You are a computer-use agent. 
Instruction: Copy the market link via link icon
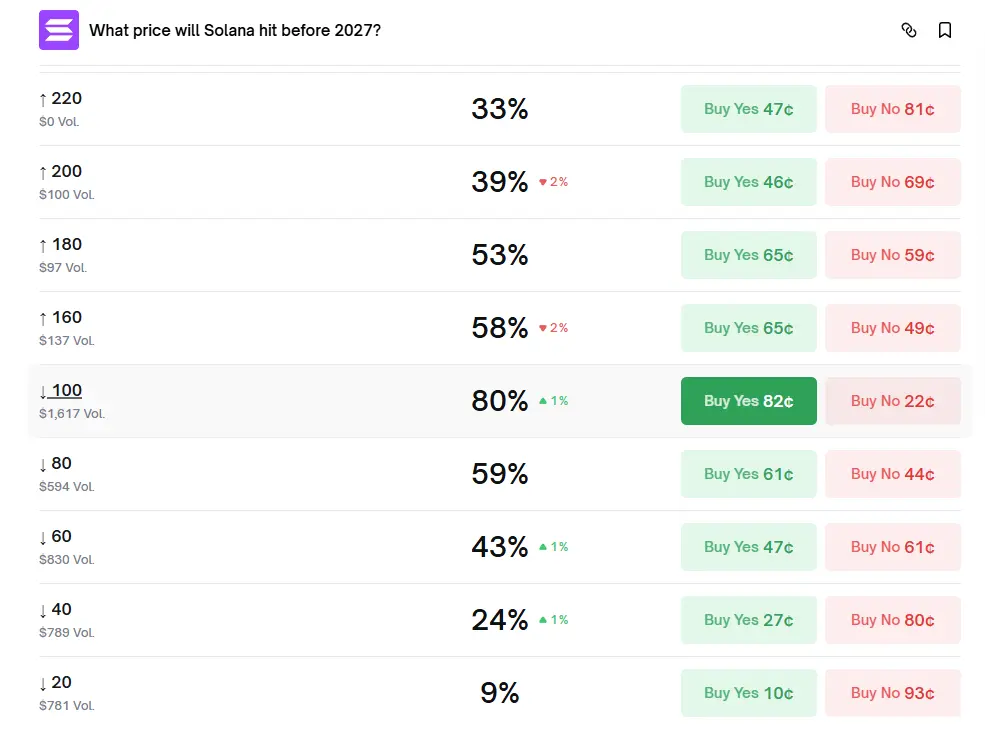(908, 30)
